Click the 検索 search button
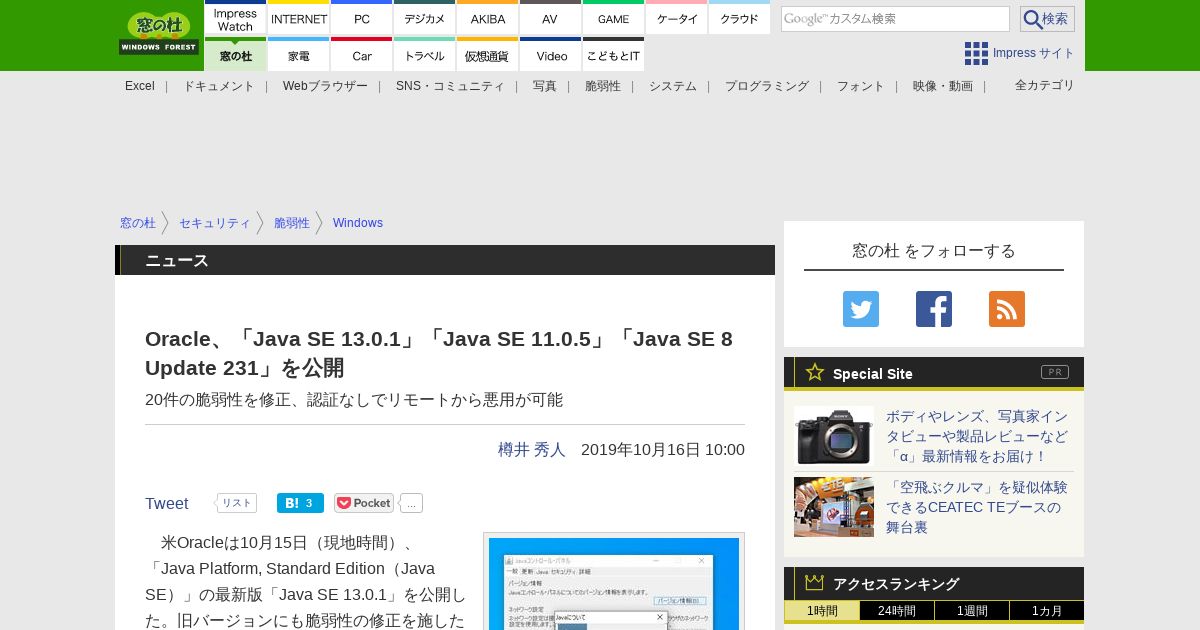 click(1047, 19)
